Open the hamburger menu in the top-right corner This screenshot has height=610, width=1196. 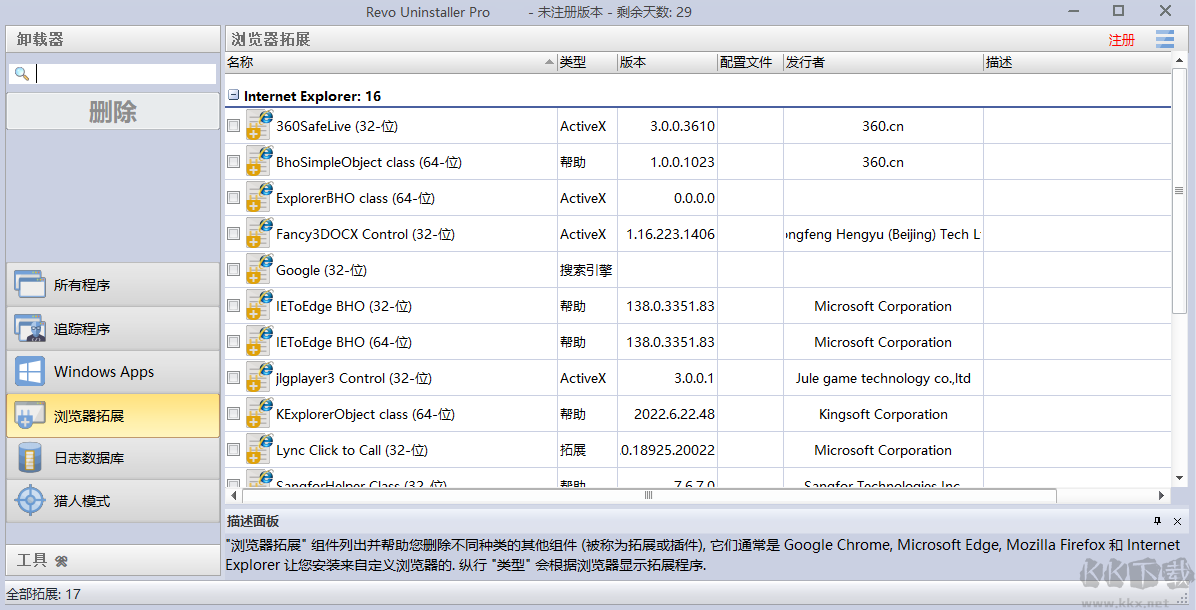[1165, 39]
